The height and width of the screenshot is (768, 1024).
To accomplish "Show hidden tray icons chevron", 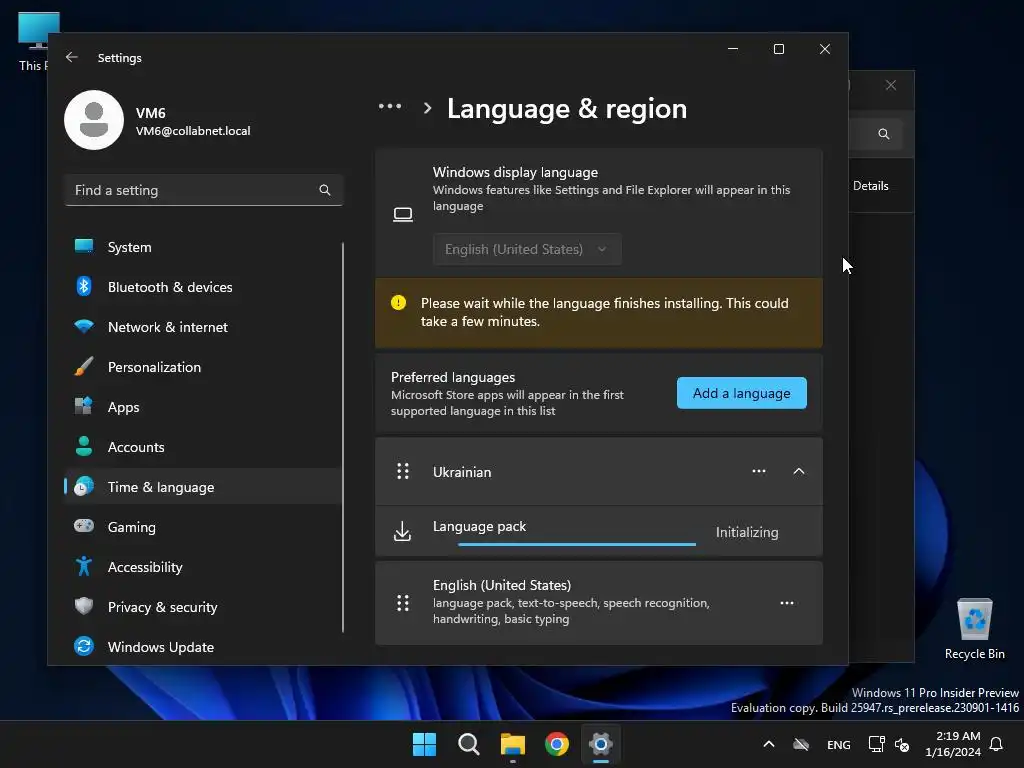I will (769, 744).
